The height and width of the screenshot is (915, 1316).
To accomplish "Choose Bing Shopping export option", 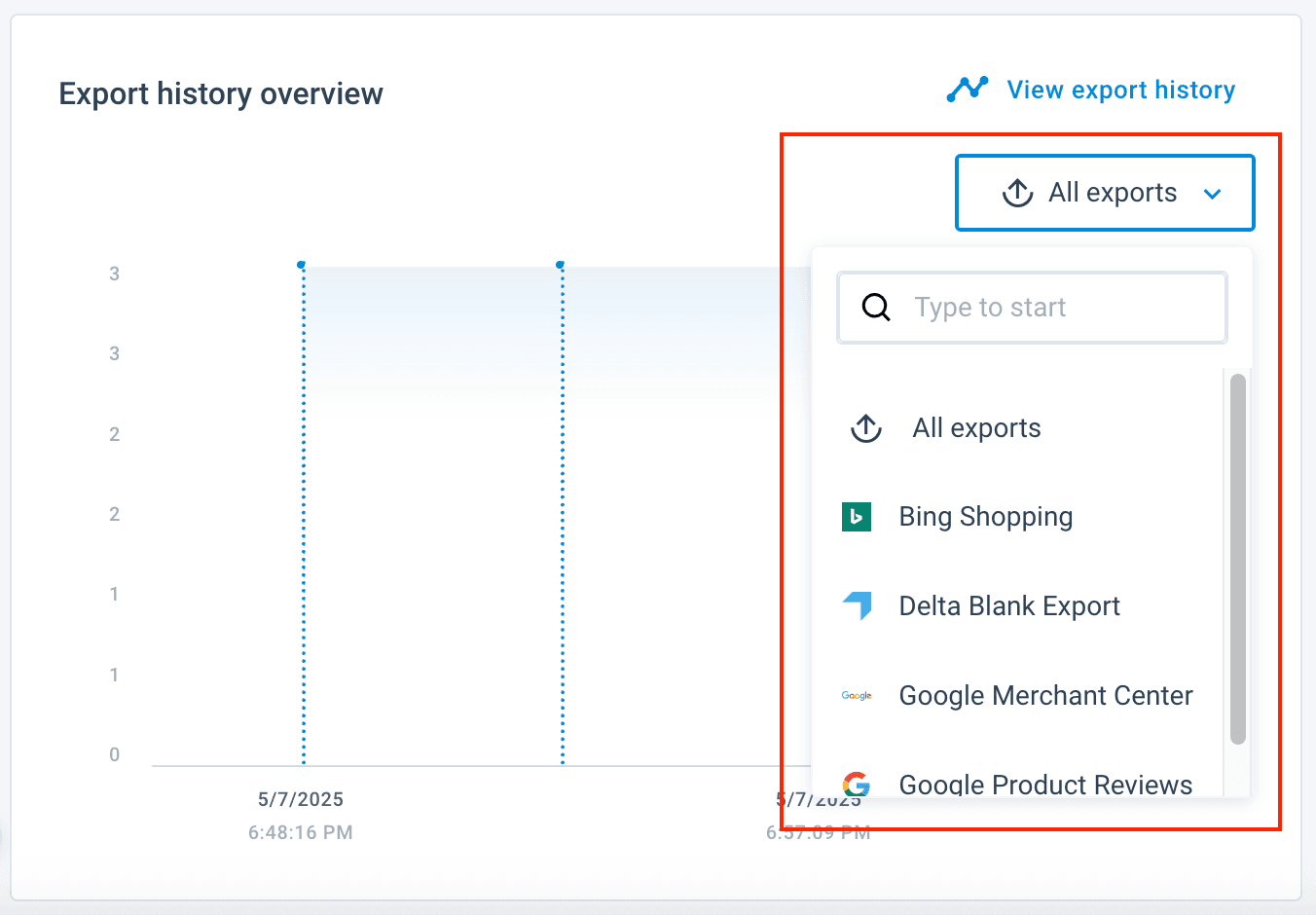I will pyautogui.click(x=985, y=517).
